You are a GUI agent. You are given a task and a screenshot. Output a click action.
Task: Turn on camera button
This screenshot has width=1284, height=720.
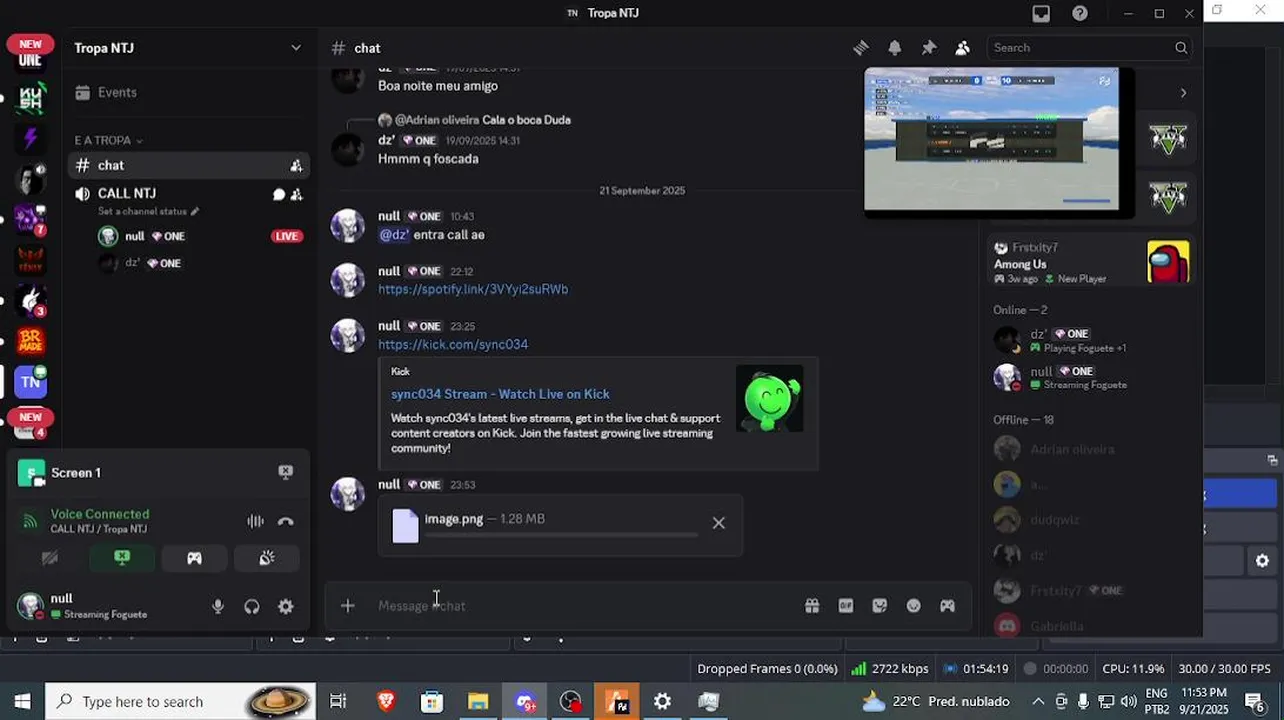[50, 558]
